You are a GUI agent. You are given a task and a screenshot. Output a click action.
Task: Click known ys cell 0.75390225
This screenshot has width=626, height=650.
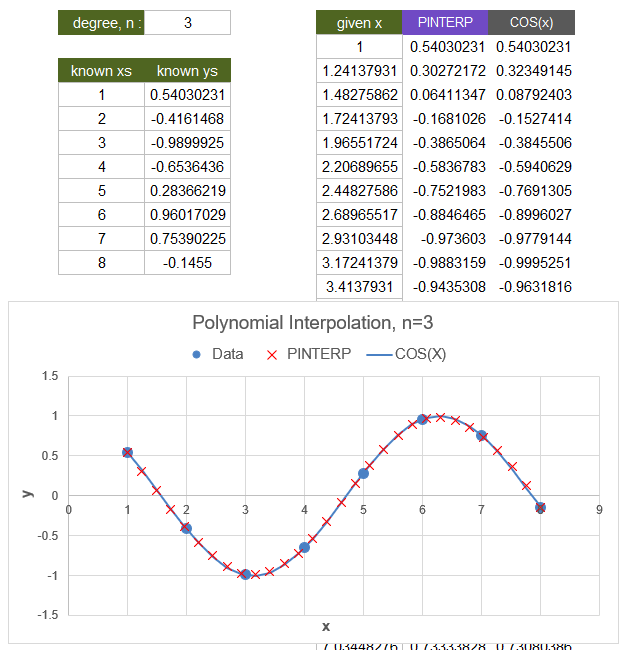pos(187,239)
